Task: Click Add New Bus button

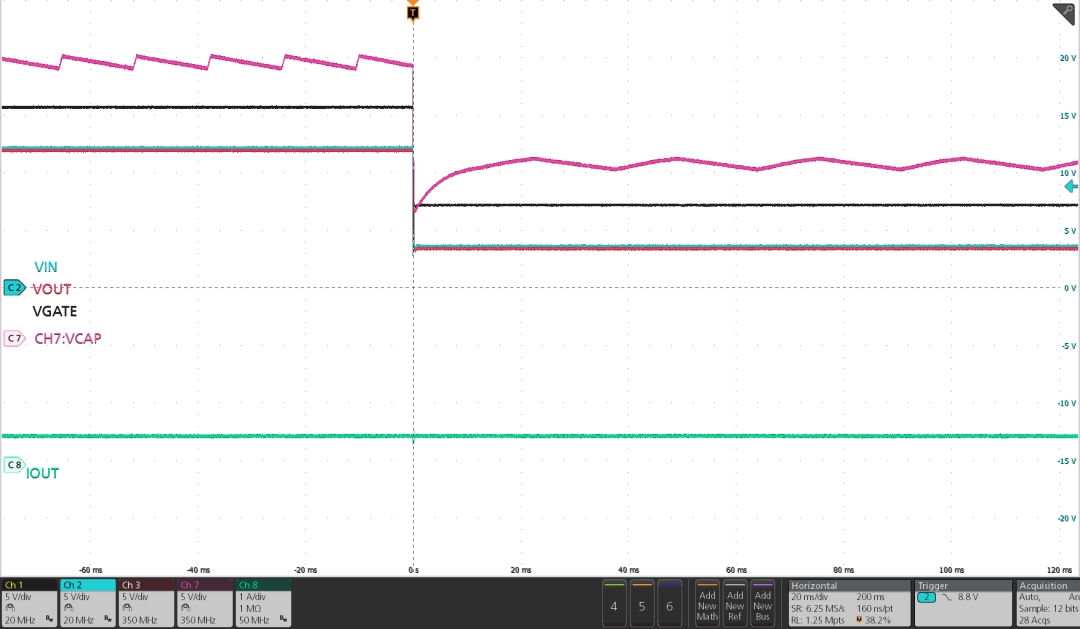Action: pos(763,603)
